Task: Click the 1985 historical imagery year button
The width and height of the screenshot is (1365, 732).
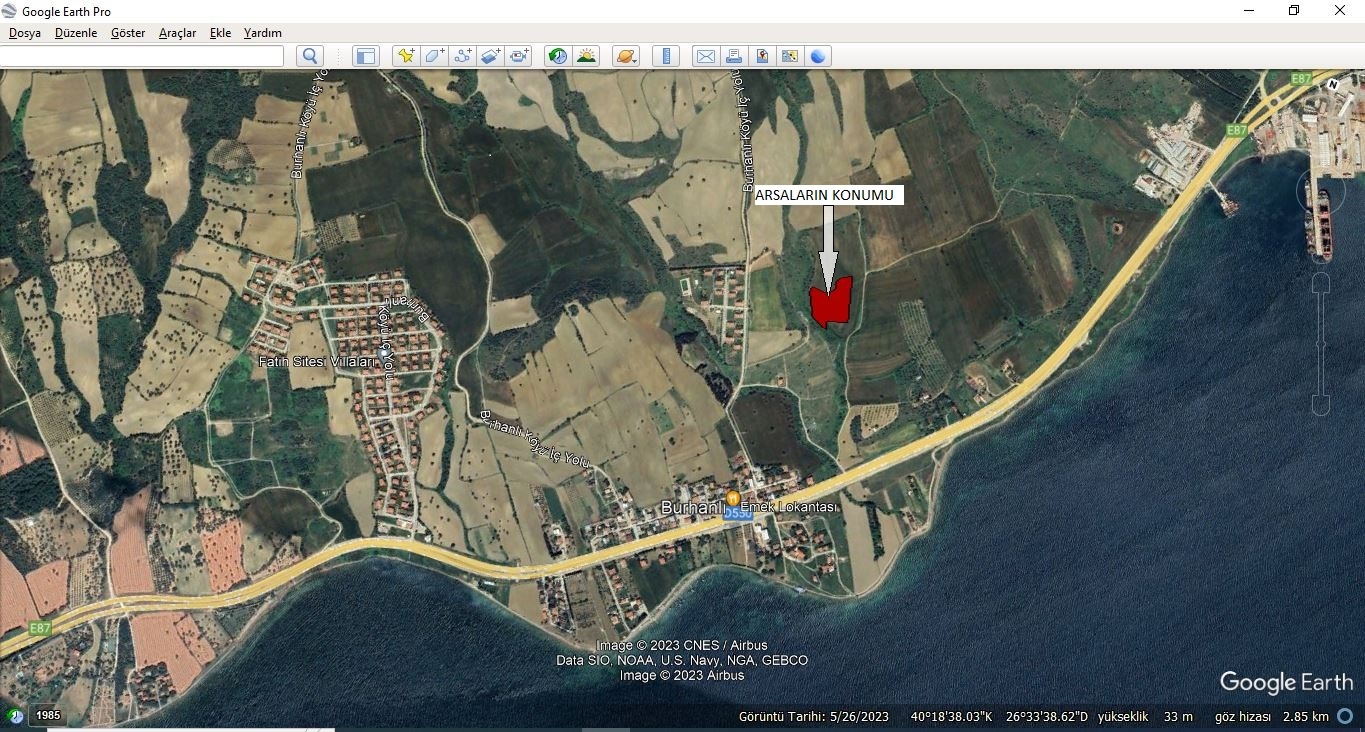Action: tap(47, 716)
